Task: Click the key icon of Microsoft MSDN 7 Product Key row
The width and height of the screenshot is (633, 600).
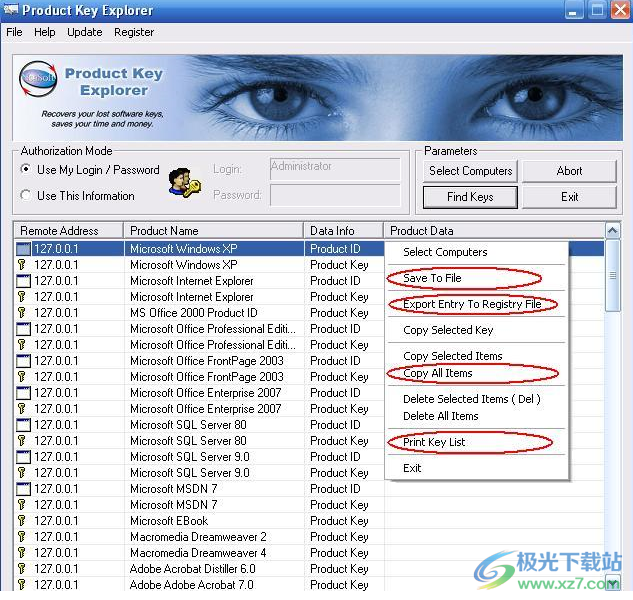Action: (x=22, y=505)
